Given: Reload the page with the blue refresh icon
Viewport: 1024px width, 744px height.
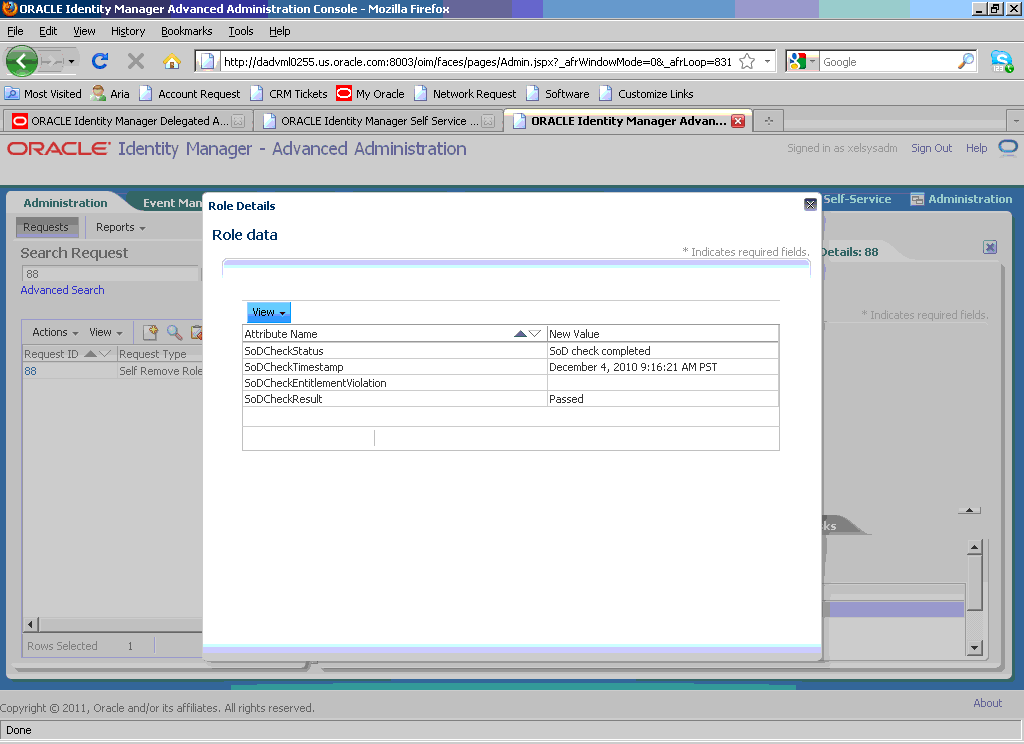Looking at the screenshot, I should coord(100,61).
